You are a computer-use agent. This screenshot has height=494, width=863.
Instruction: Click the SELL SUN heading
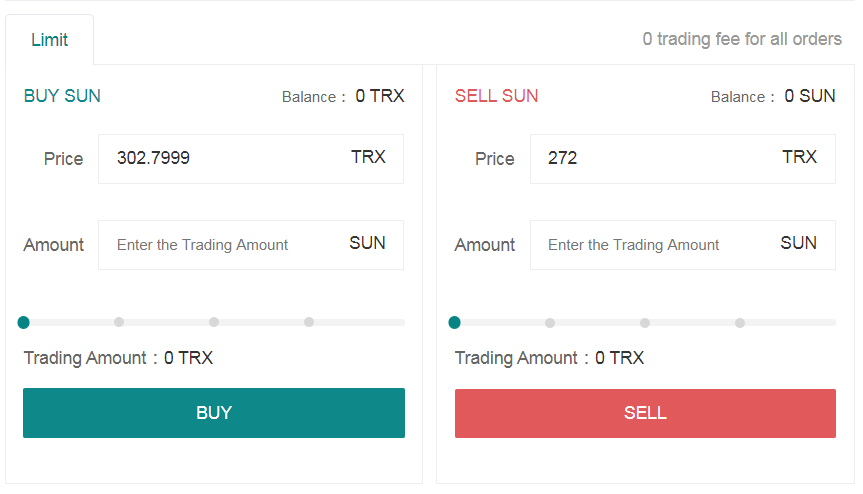[497, 96]
